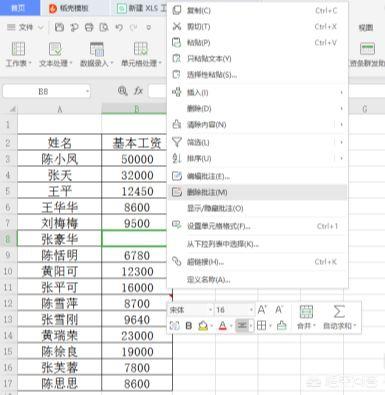Open the 文本处理 ribbon icon
This screenshot has height=395, width=385.
pos(55,49)
